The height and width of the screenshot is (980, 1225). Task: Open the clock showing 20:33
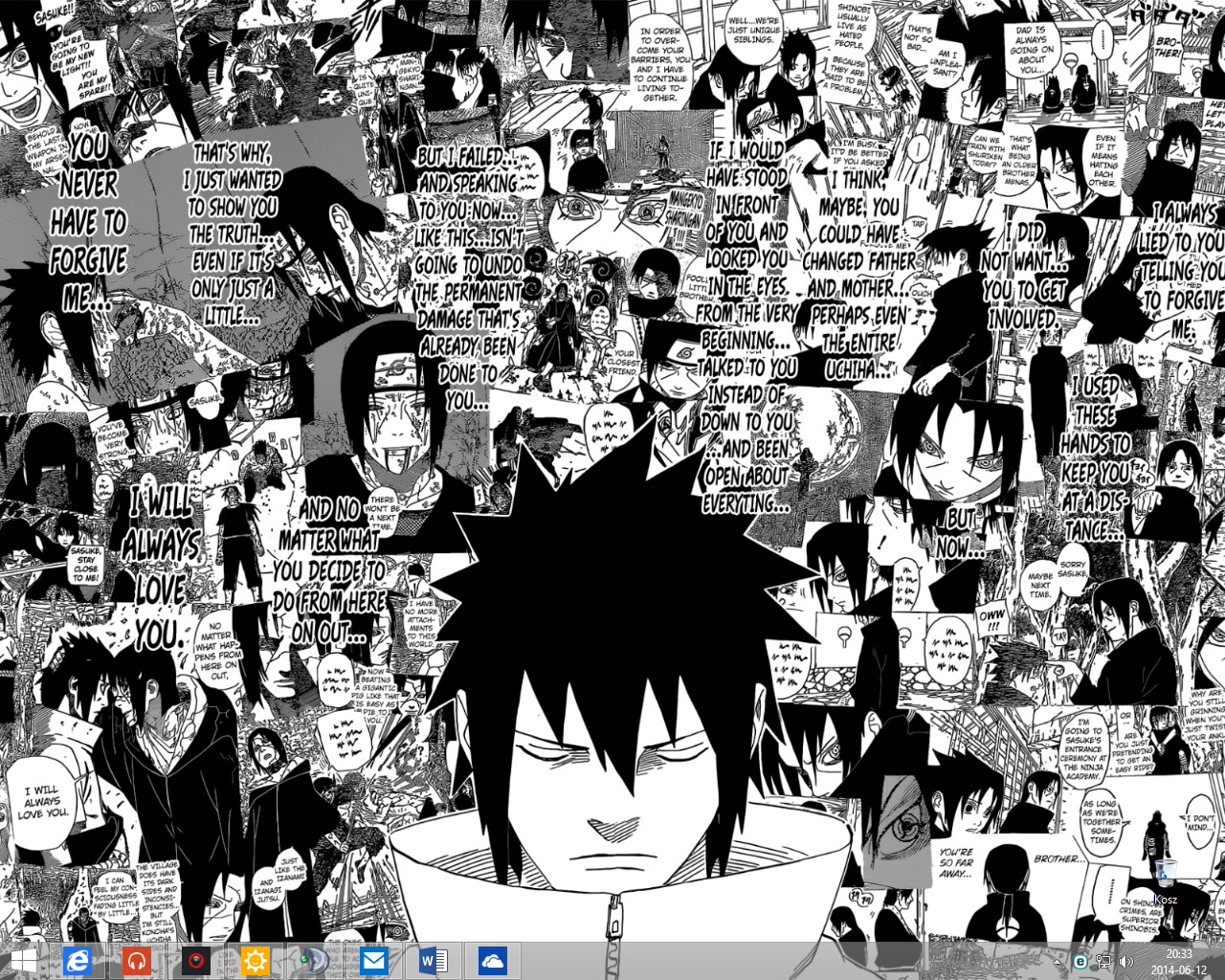(x=1179, y=962)
